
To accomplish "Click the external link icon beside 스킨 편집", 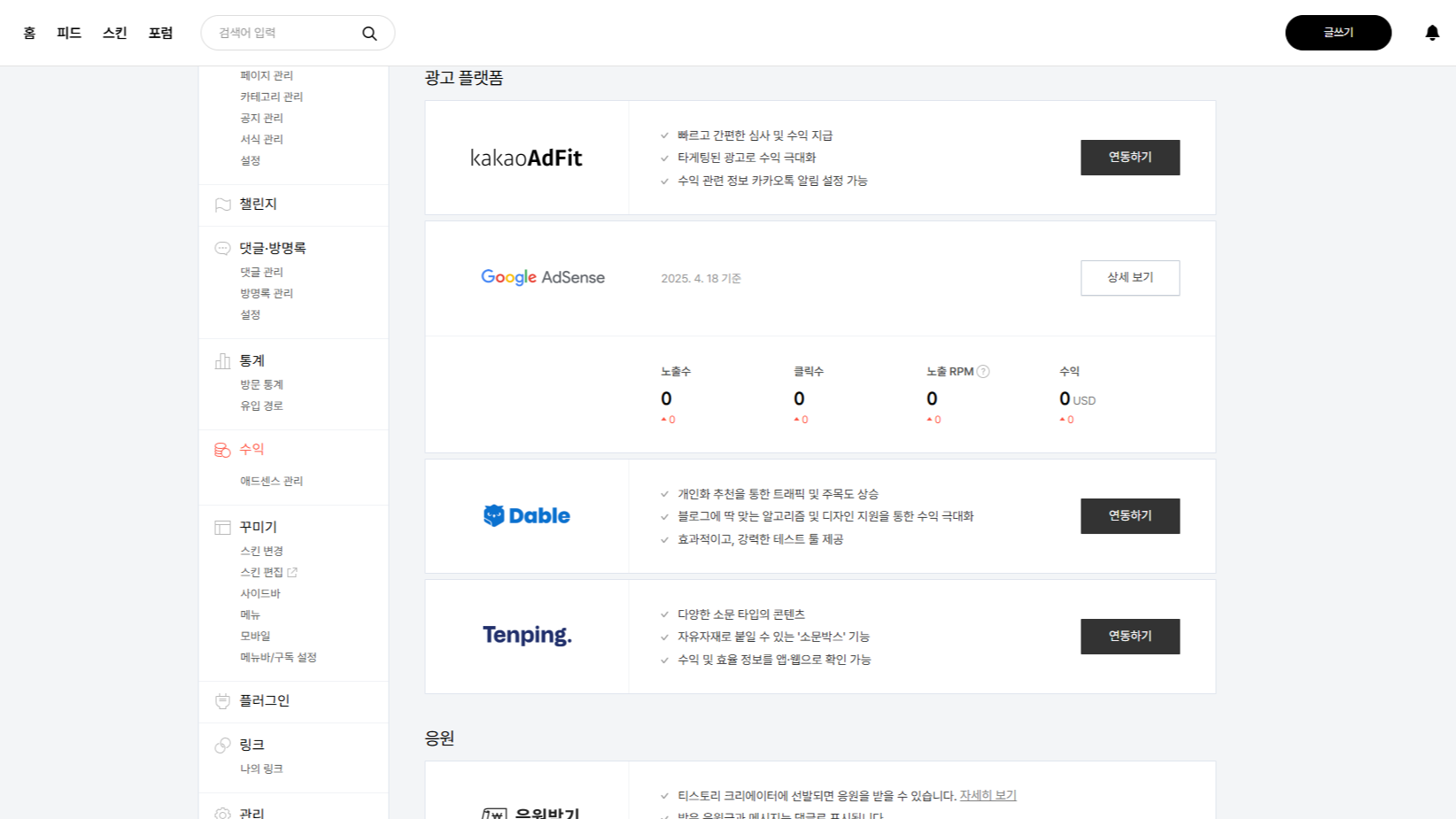I will click(x=292, y=572).
